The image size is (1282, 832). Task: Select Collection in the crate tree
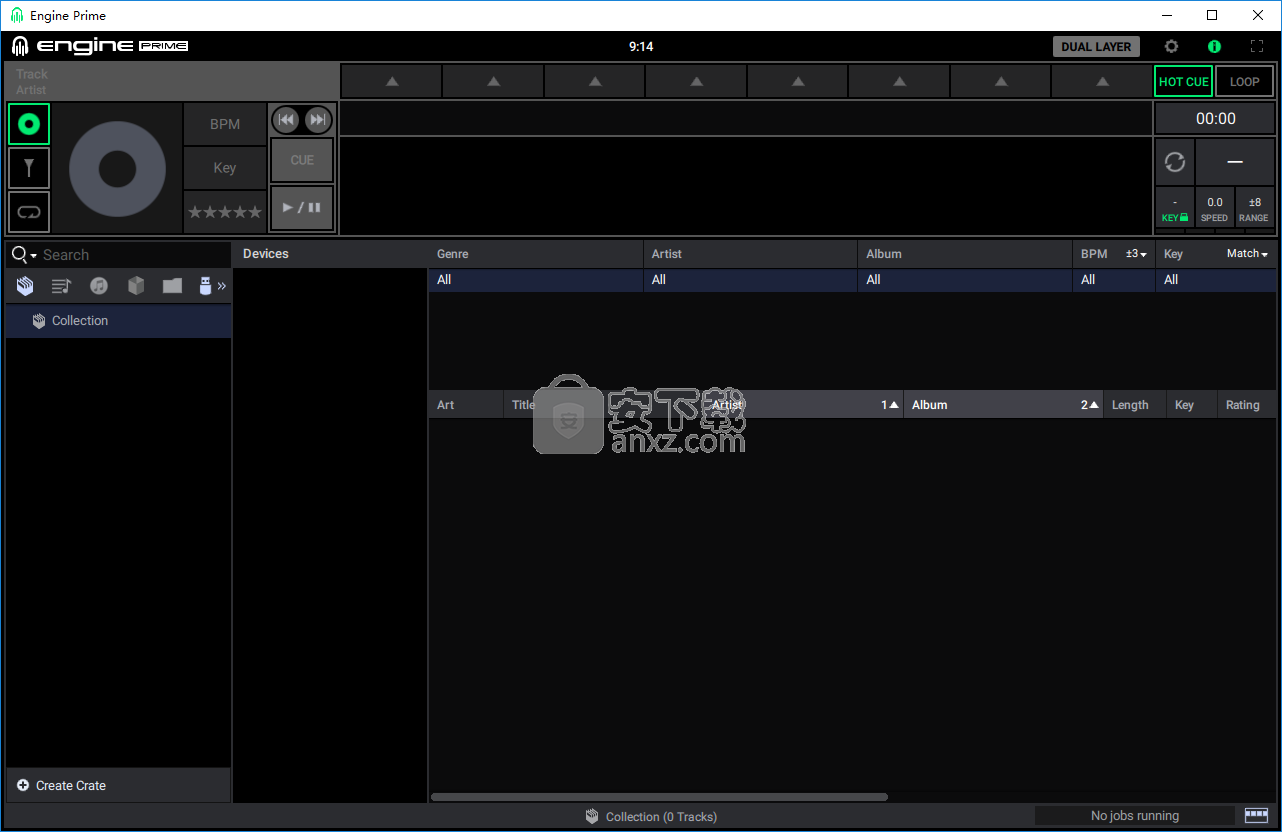coord(118,321)
